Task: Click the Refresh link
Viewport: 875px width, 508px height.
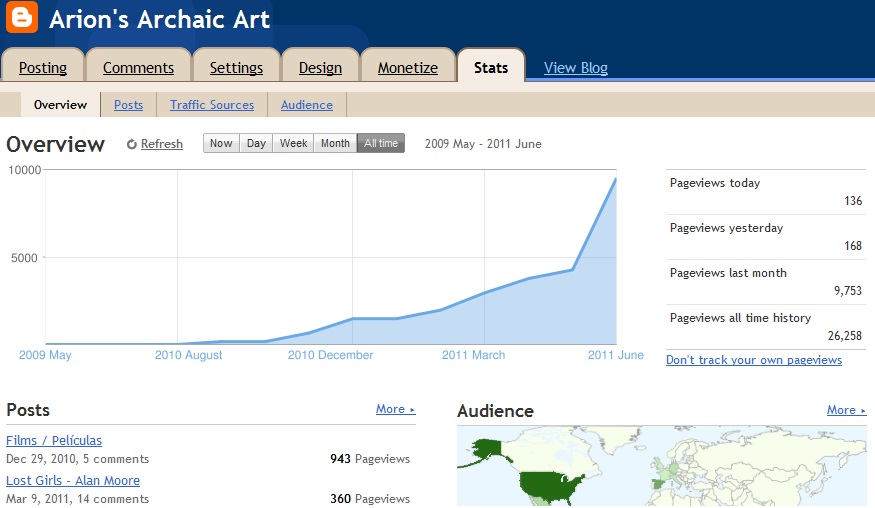Action: tap(162, 143)
